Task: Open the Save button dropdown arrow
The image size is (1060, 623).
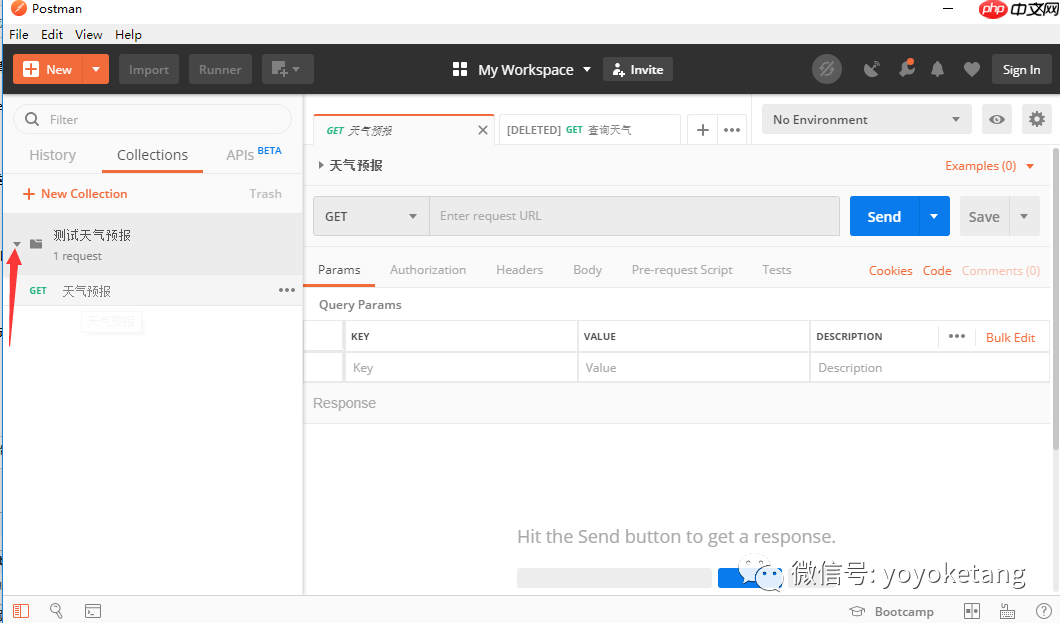Action: (1024, 216)
